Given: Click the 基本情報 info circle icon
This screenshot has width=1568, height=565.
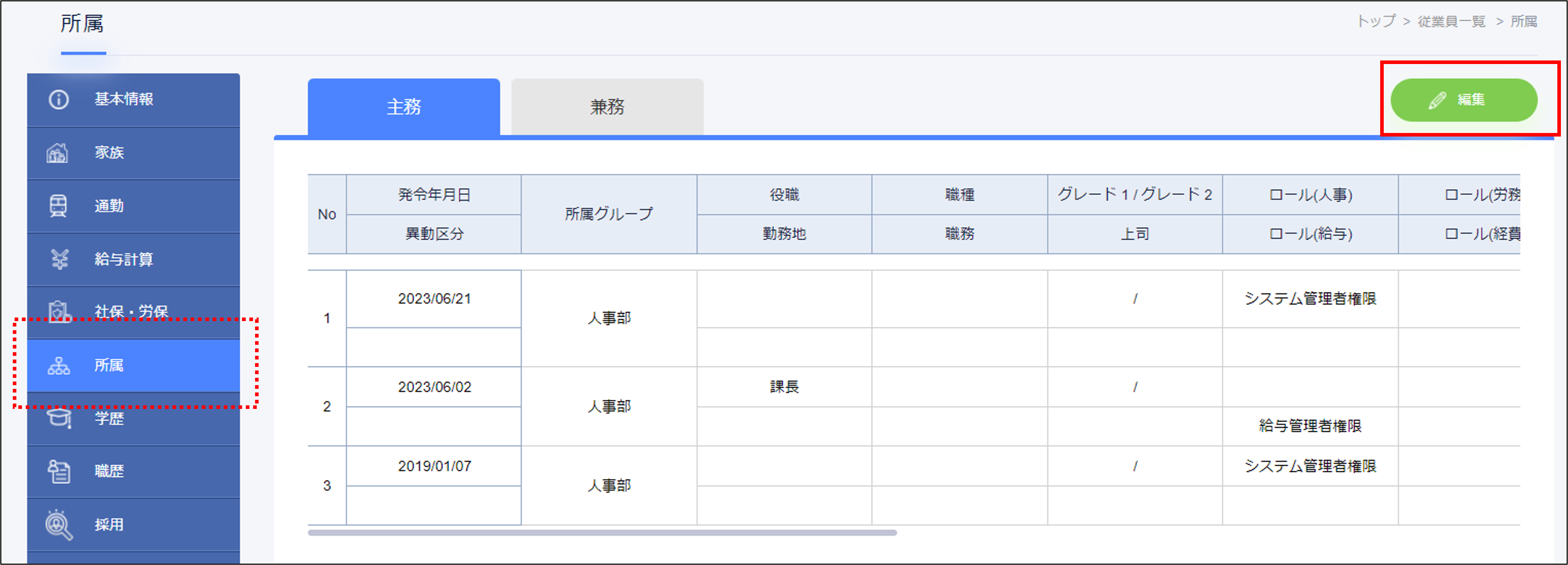Looking at the screenshot, I should (58, 99).
